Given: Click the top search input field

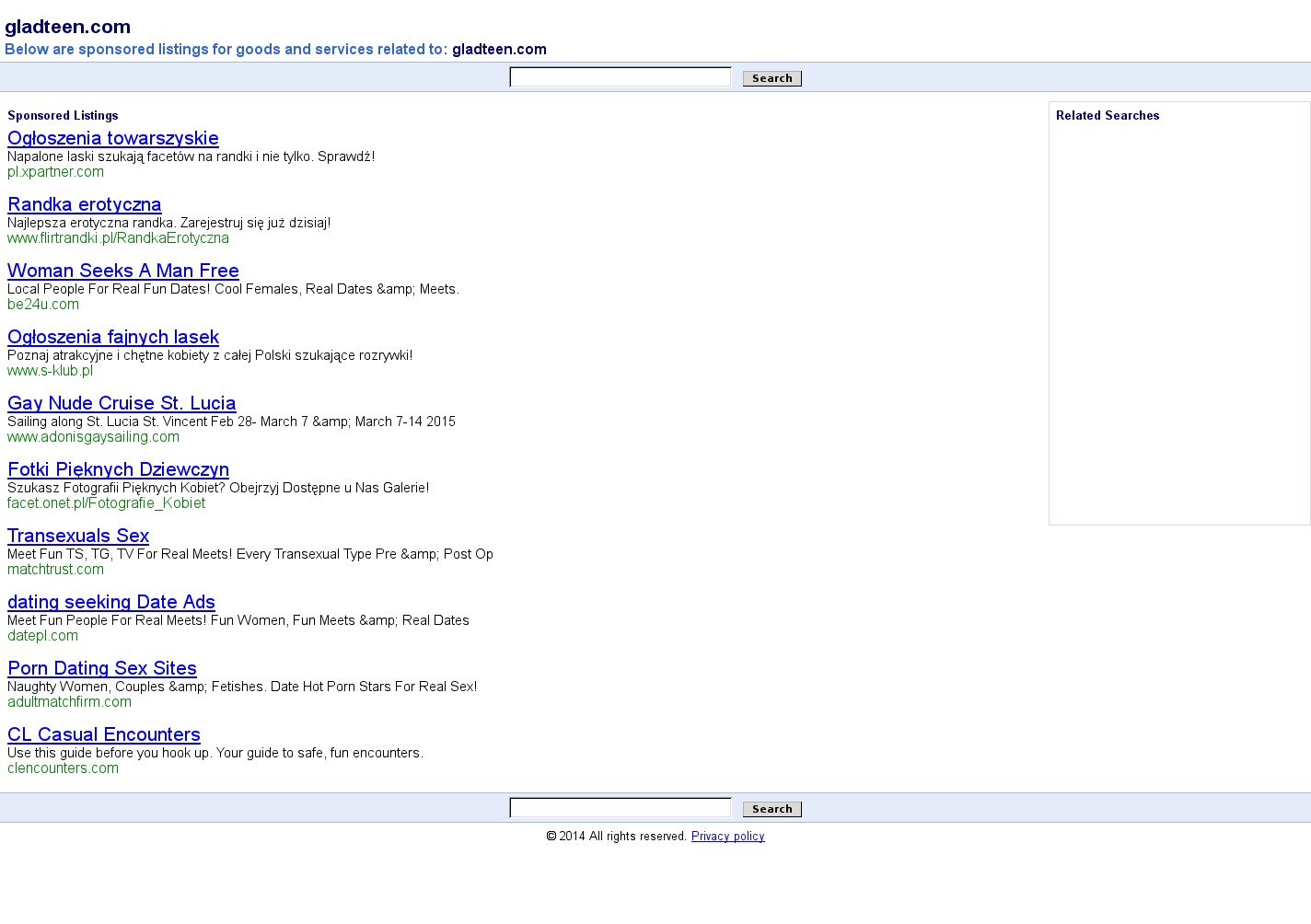Looking at the screenshot, I should (x=620, y=77).
